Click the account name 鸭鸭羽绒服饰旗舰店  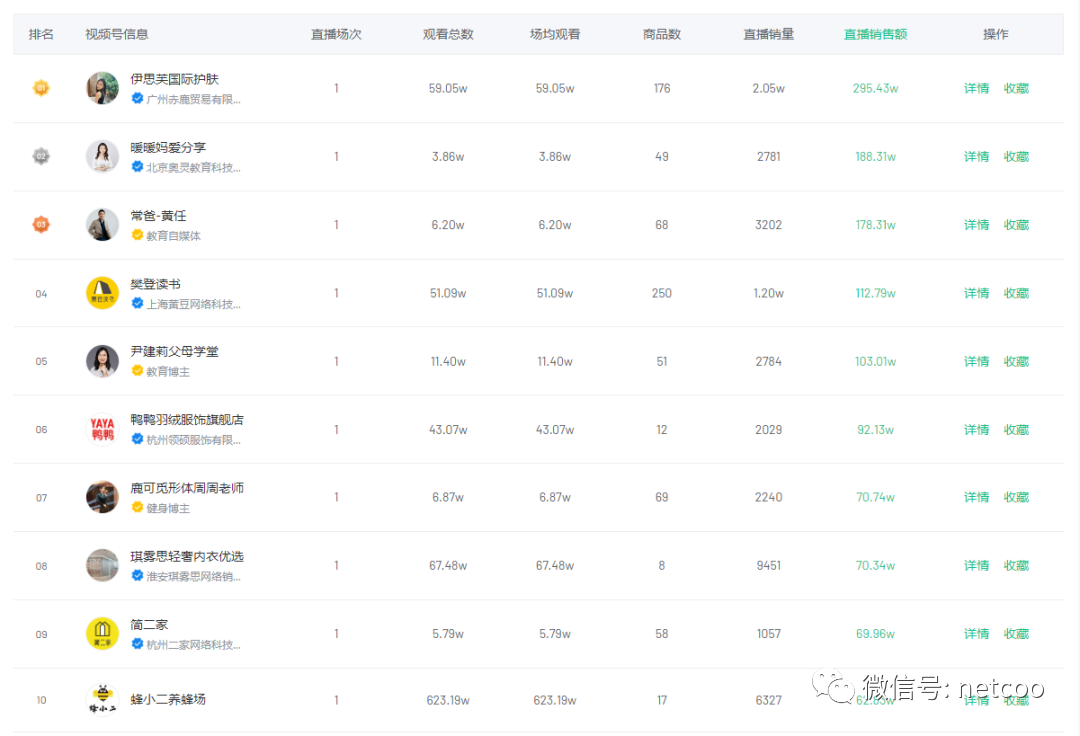pyautogui.click(x=187, y=419)
